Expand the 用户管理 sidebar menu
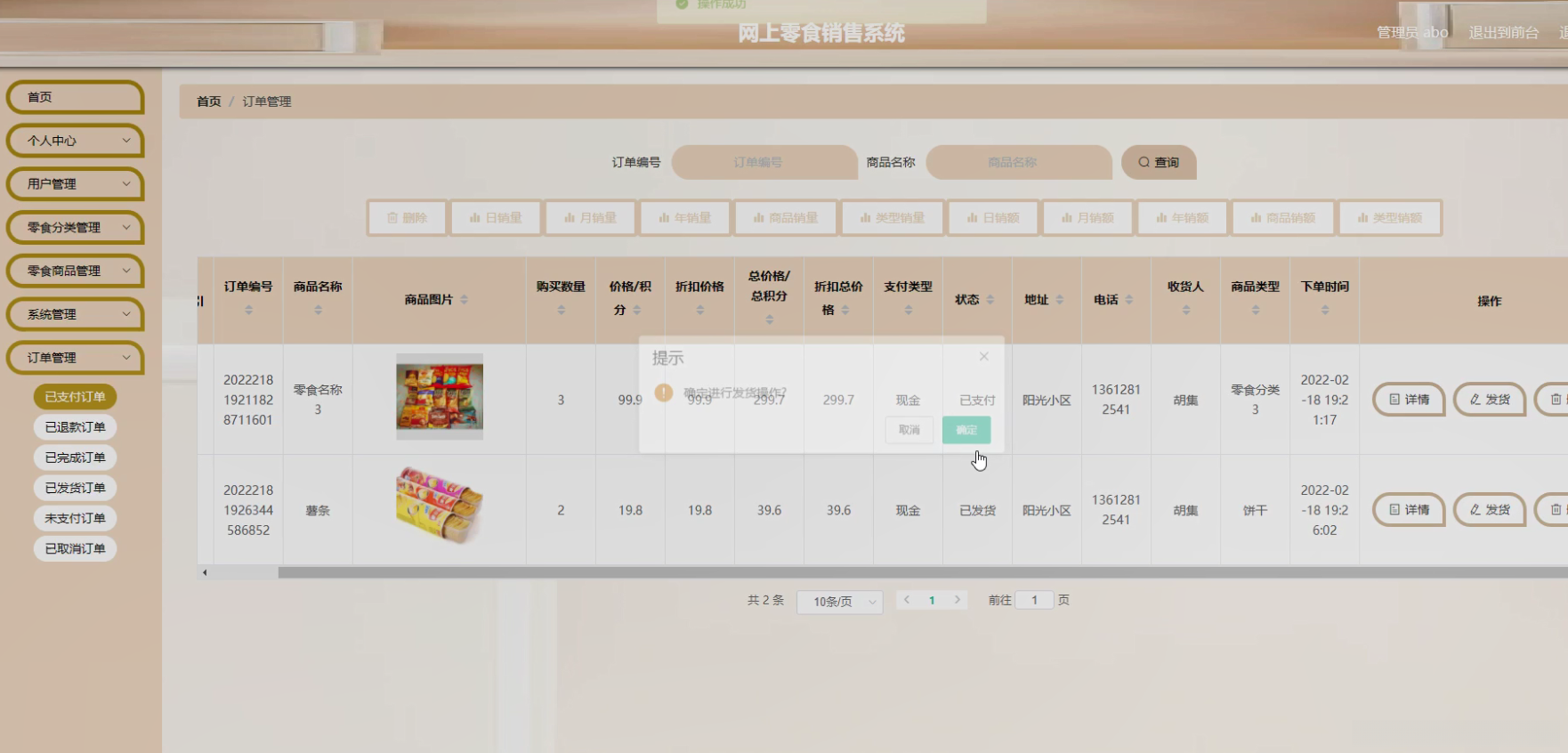The width and height of the screenshot is (1568, 753). [x=76, y=184]
